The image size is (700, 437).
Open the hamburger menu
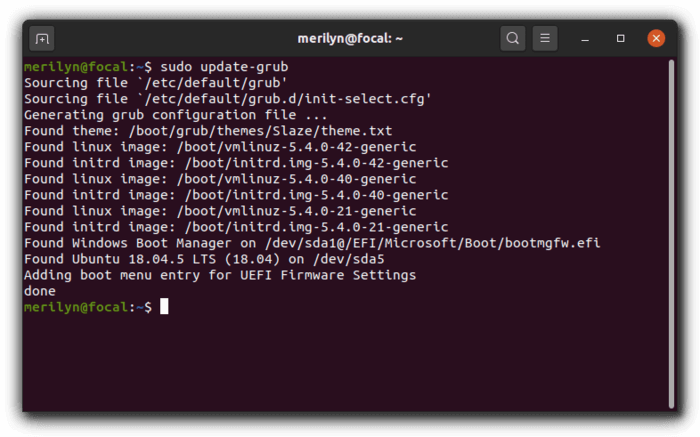click(545, 38)
